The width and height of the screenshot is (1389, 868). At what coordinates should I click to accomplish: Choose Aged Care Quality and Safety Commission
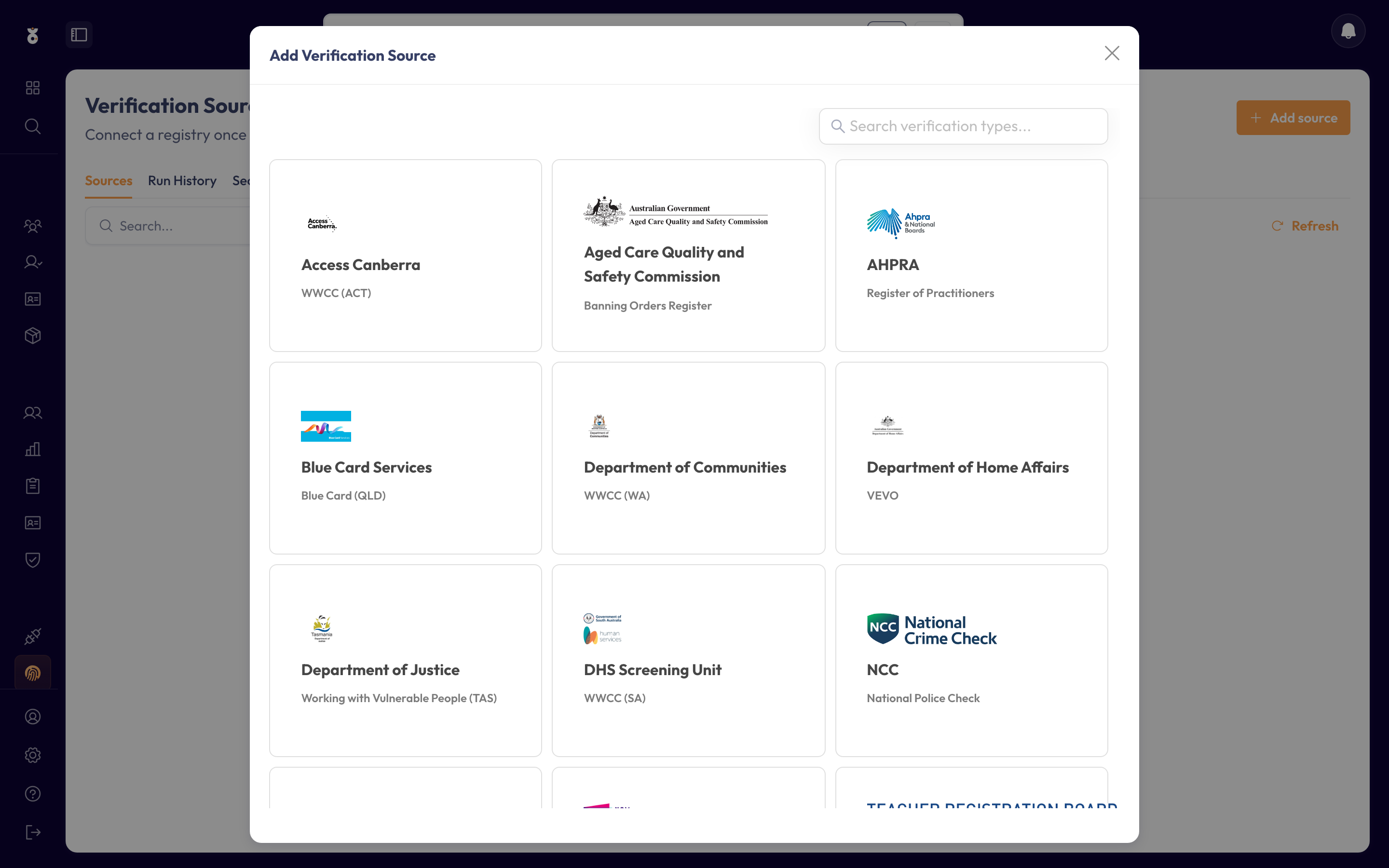tap(688, 256)
